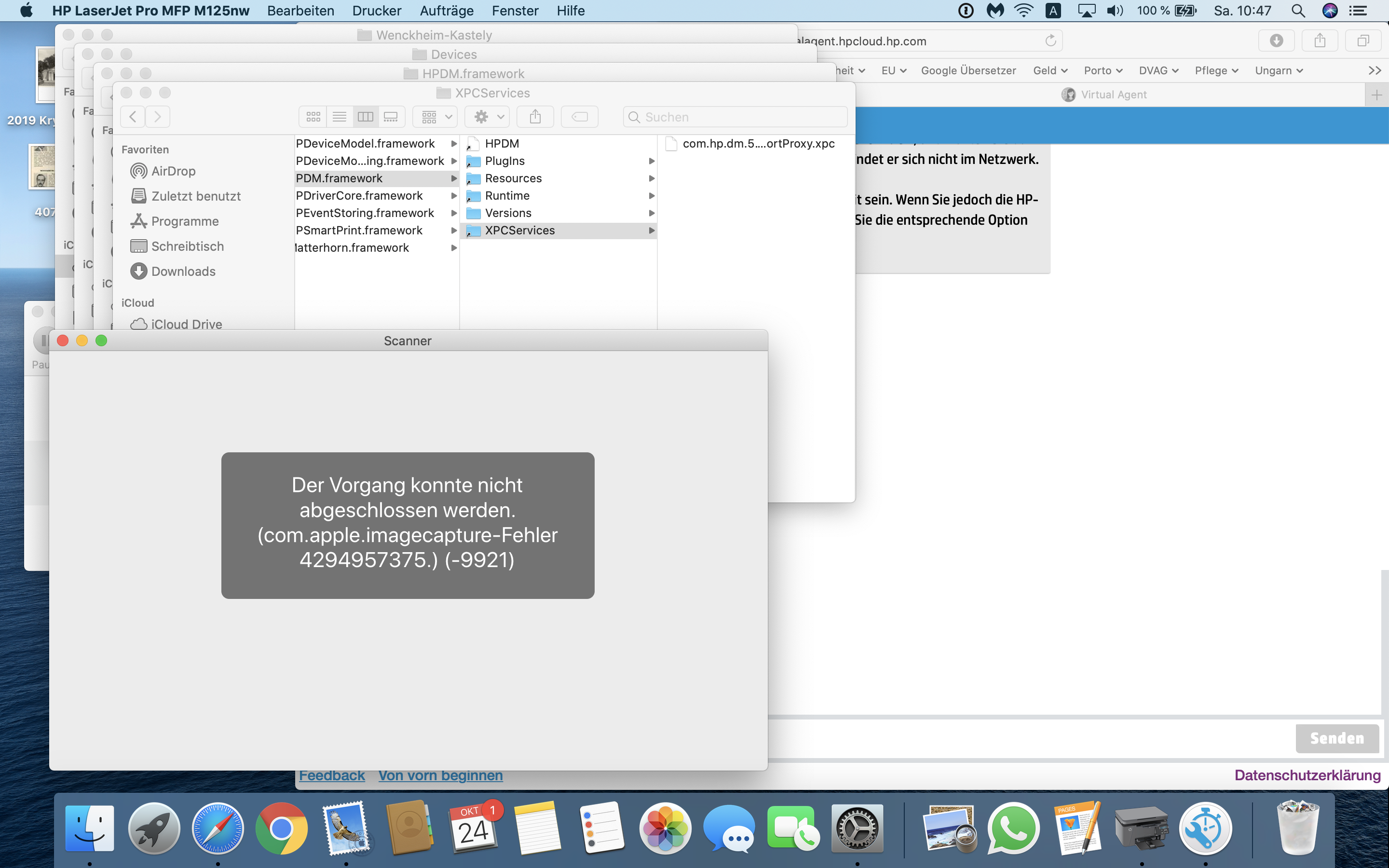Select Downloads in Finder sidebar
Screen dimensions: 1389x868
183,271
